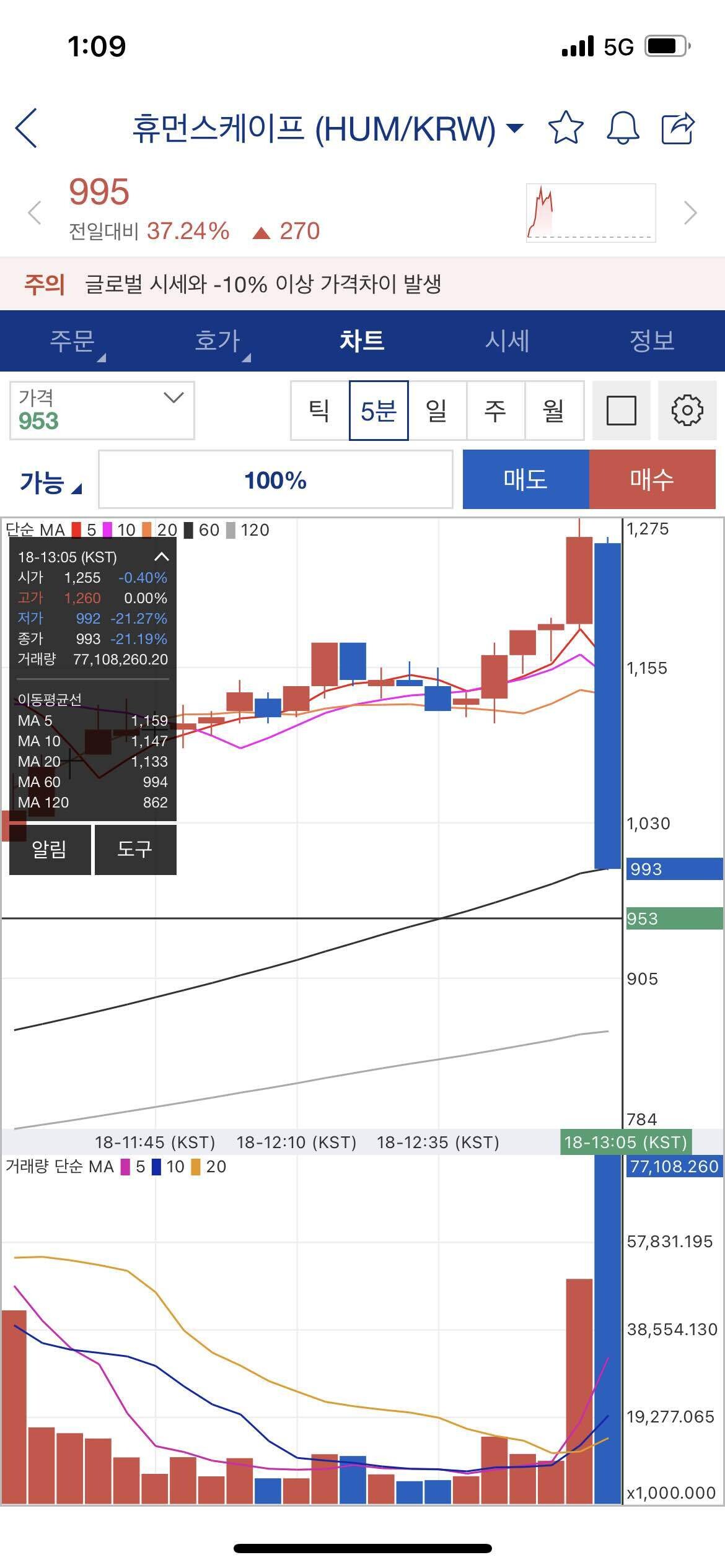Go to previous coin with left chevron

click(x=35, y=213)
